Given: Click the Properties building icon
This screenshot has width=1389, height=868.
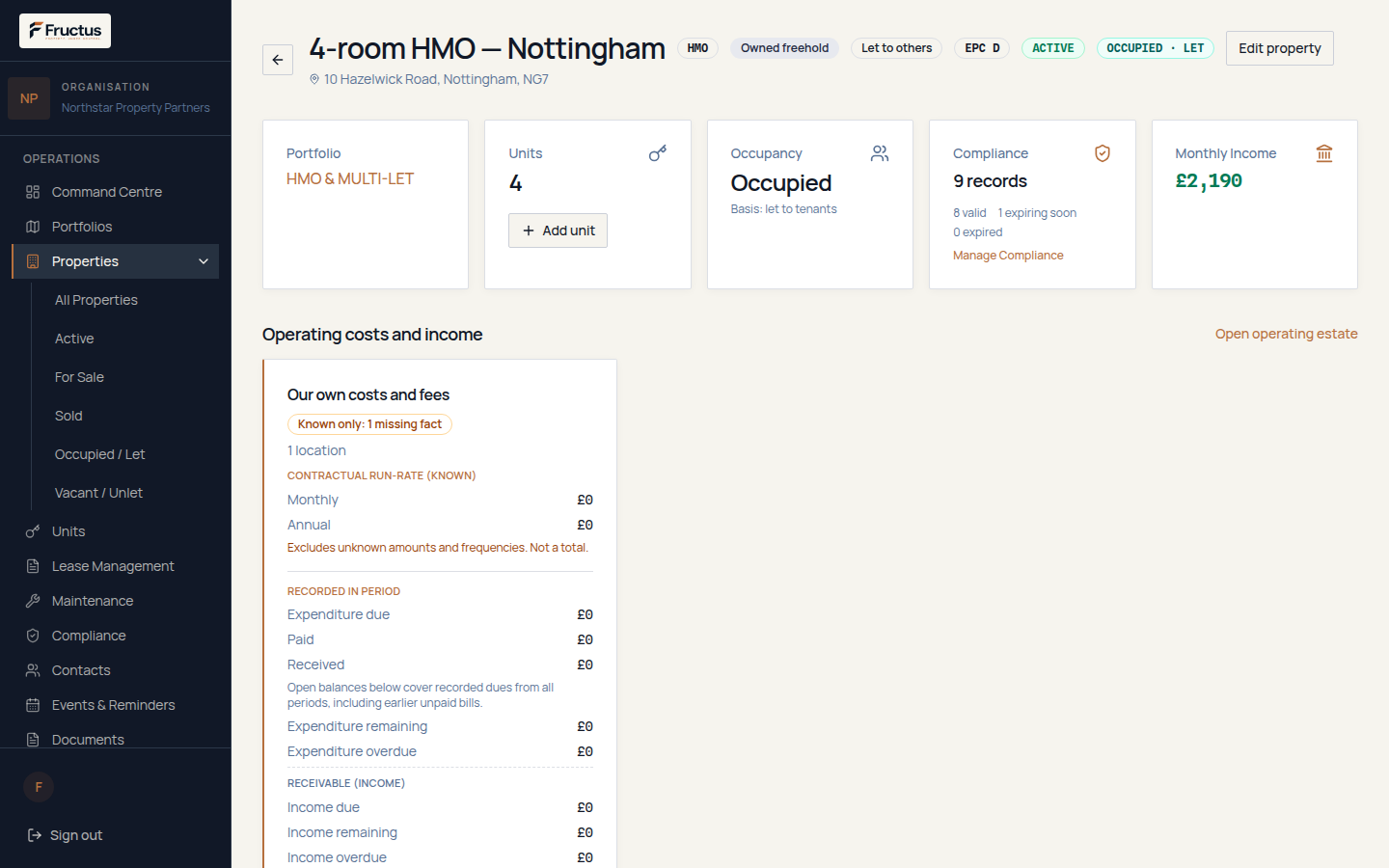Looking at the screenshot, I should 33,261.
